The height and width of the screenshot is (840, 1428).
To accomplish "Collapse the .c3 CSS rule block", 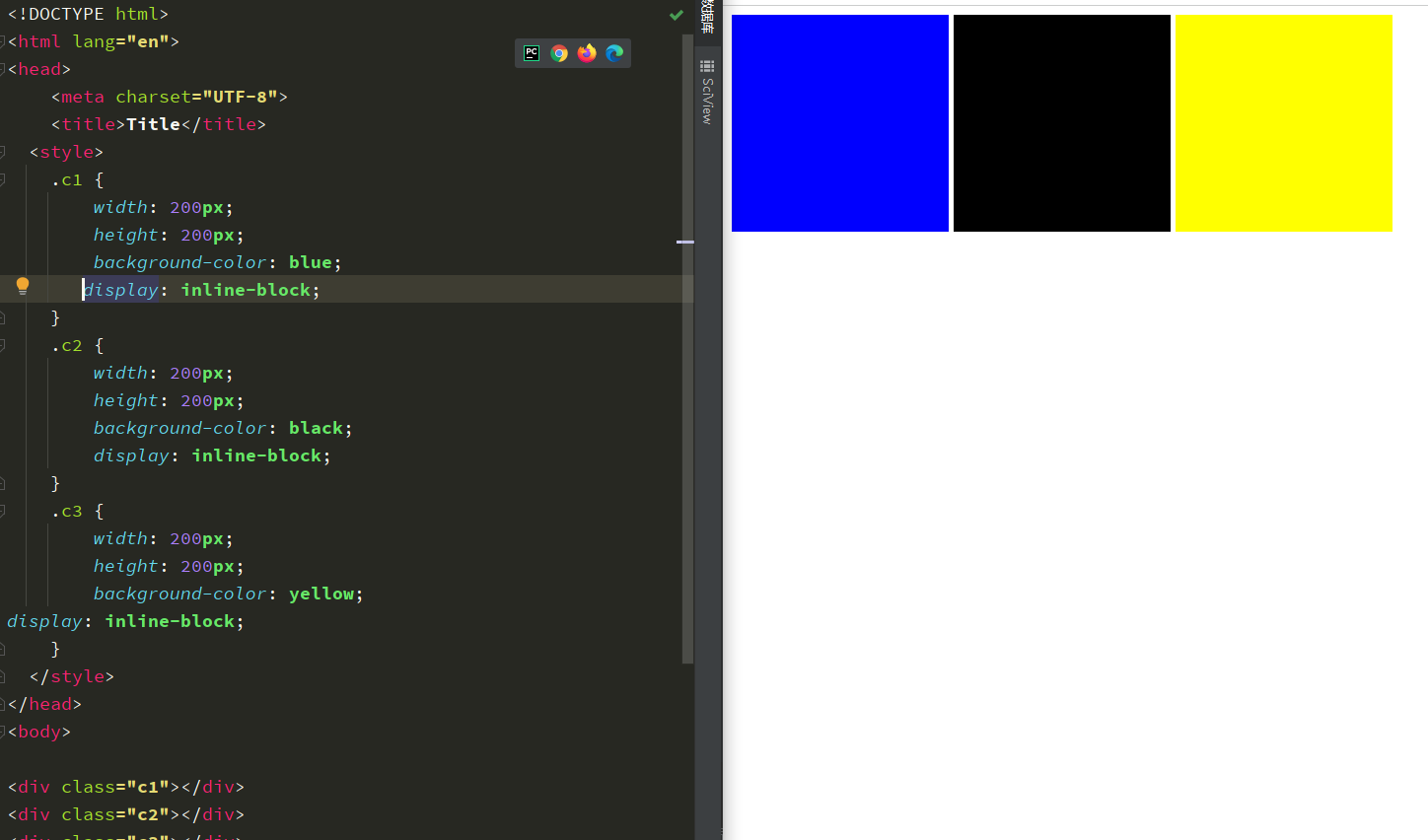I will (3, 511).
